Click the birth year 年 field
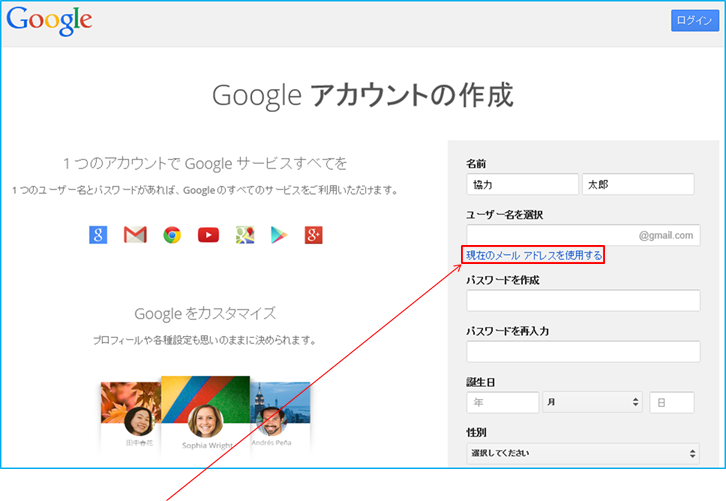The image size is (726, 501). pyautogui.click(x=502, y=402)
